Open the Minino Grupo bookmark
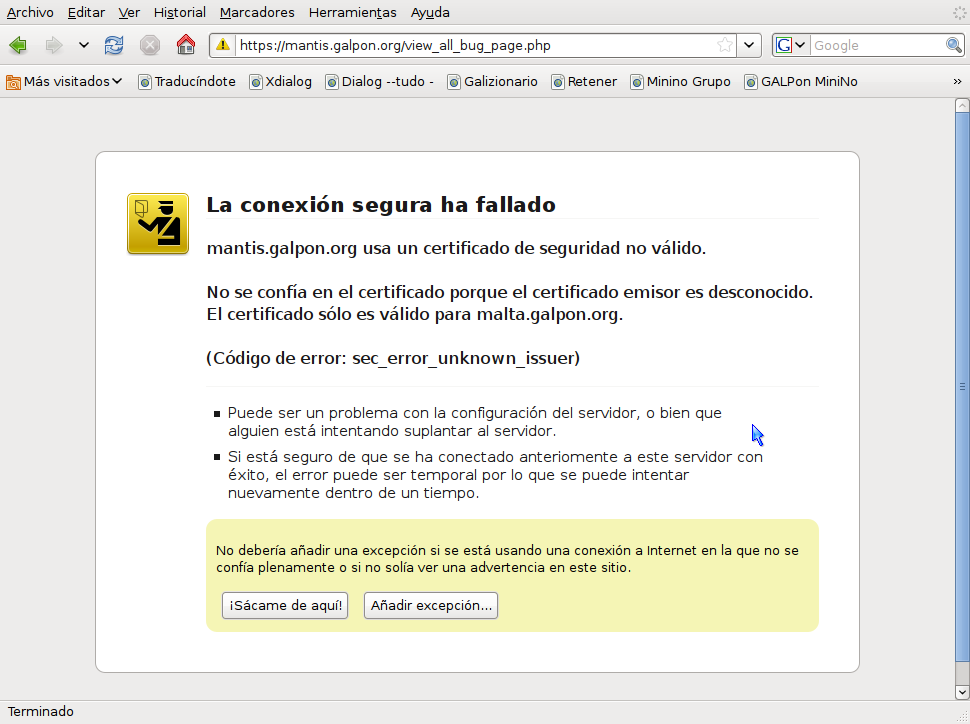The height and width of the screenshot is (724, 970). 680,82
